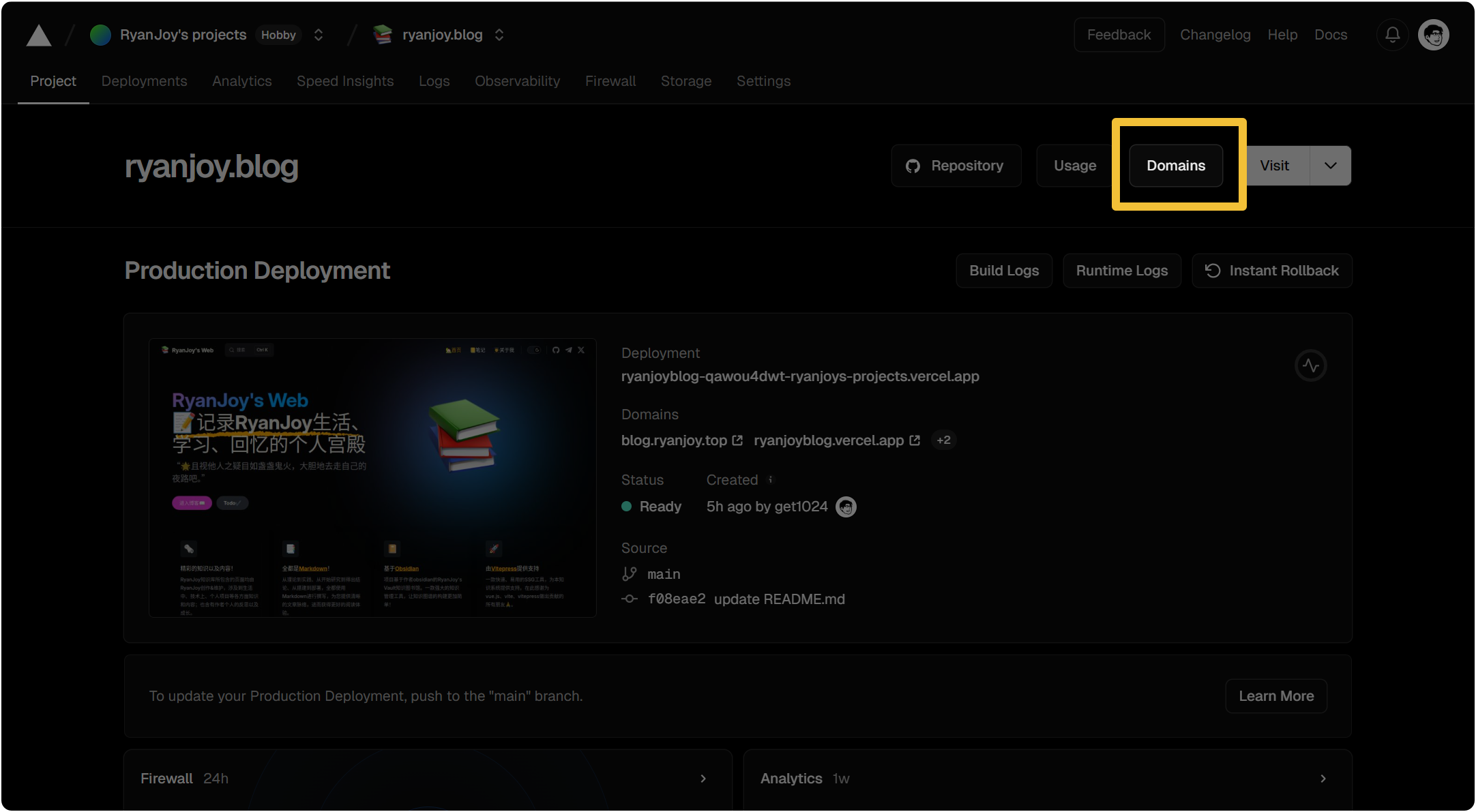Open external link icon for ryanjoyblog.vercel.app
This screenshot has width=1476, height=812.
[x=915, y=440]
